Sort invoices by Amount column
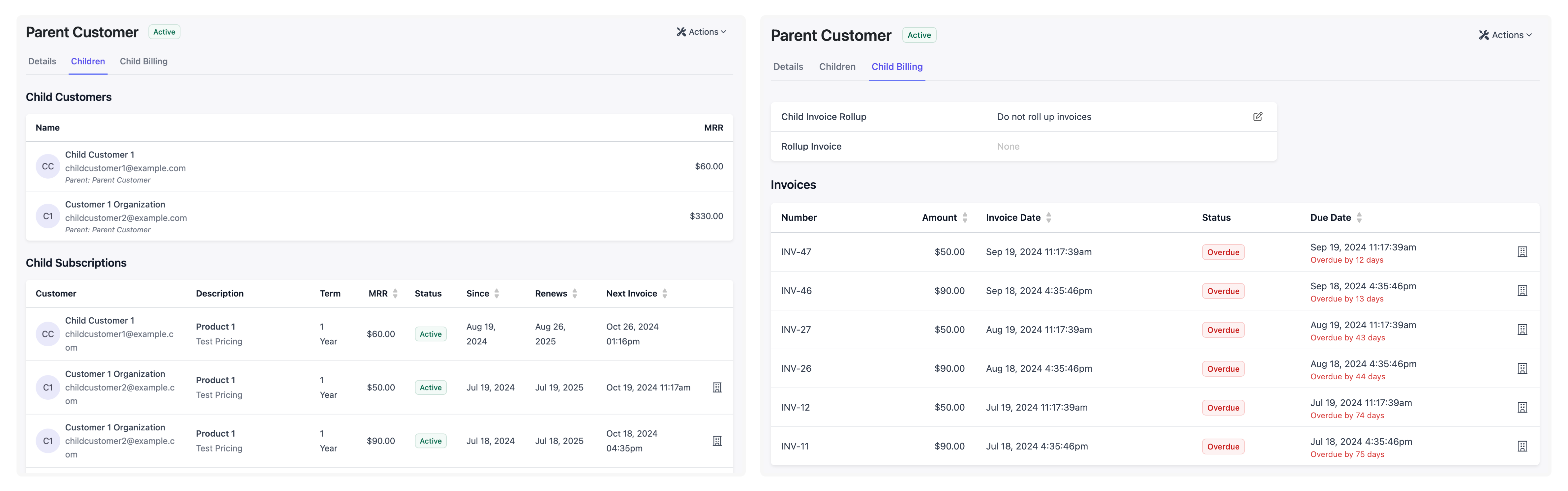This screenshot has width=1568, height=491. coord(965,218)
